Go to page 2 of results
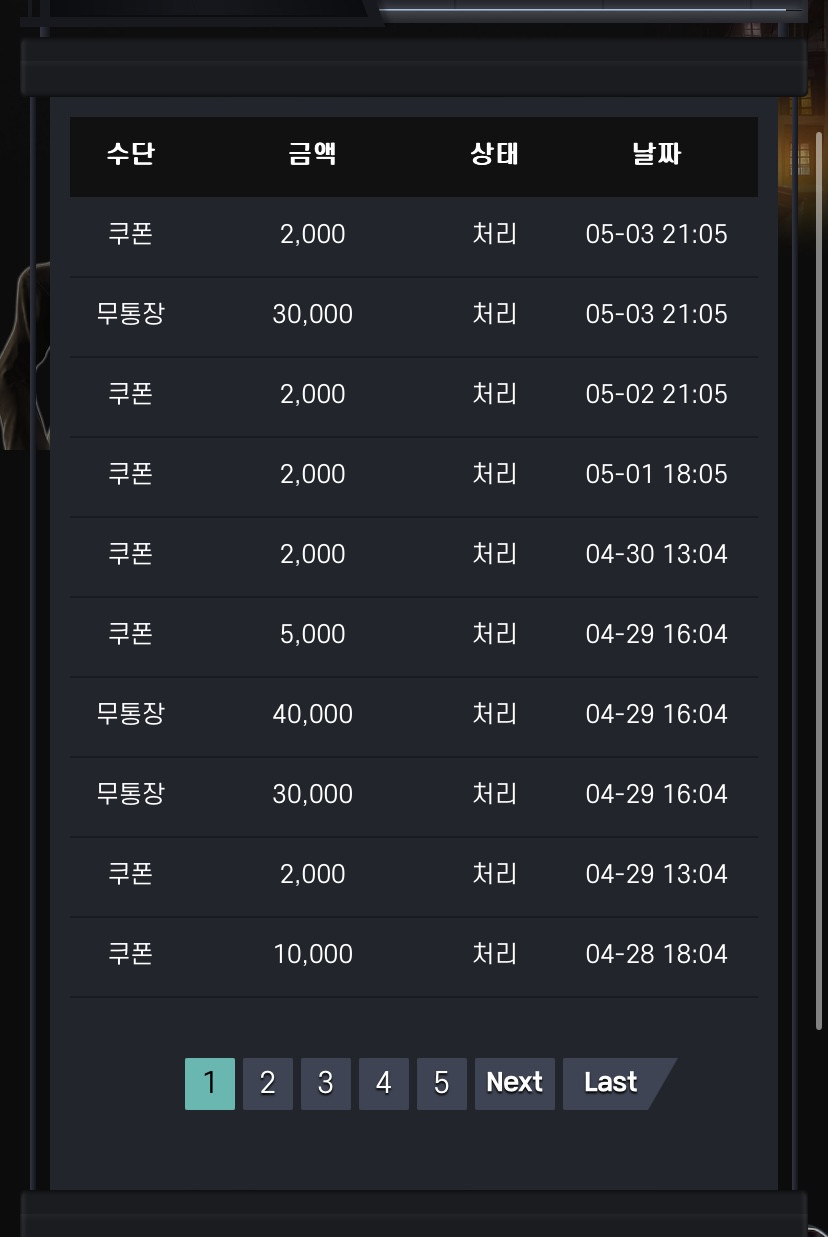The width and height of the screenshot is (828, 1237). tap(268, 1084)
